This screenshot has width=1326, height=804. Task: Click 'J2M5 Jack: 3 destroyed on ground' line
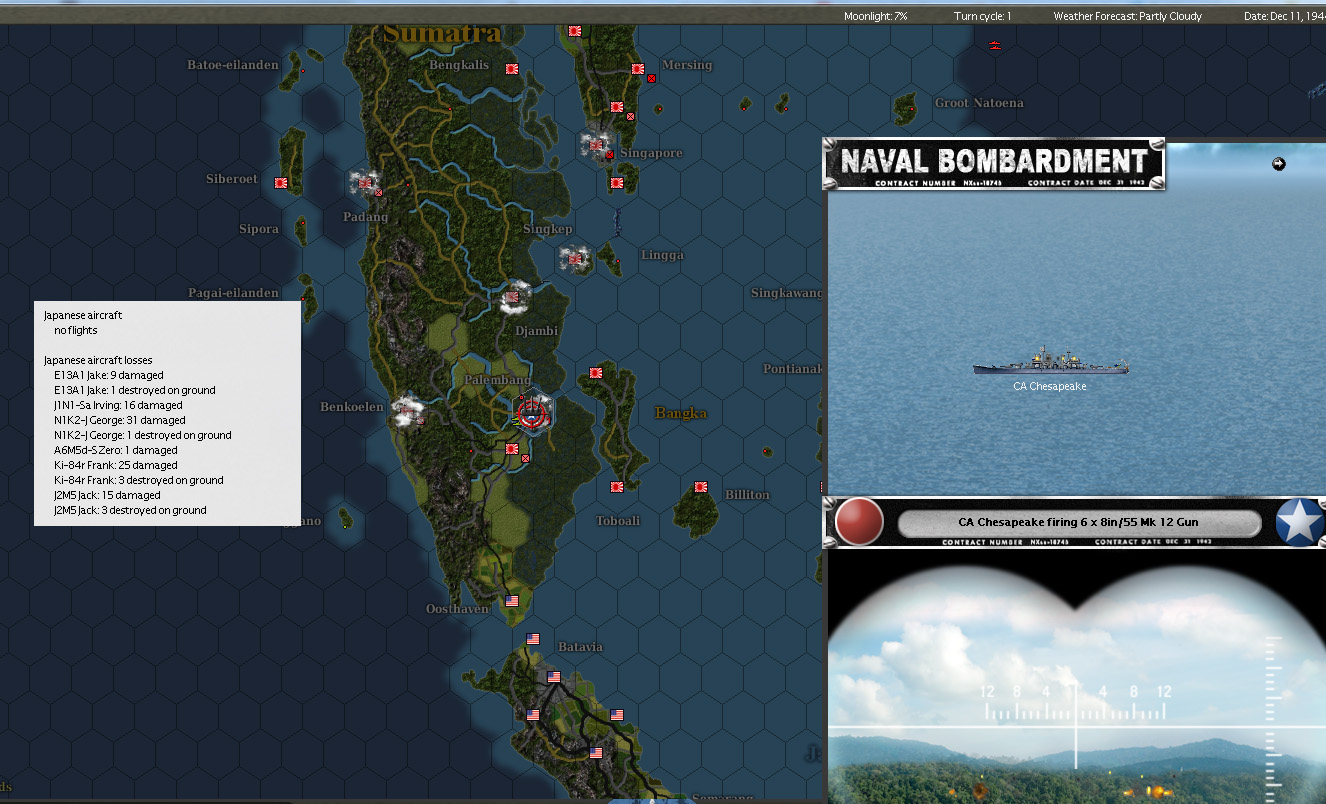coord(130,510)
